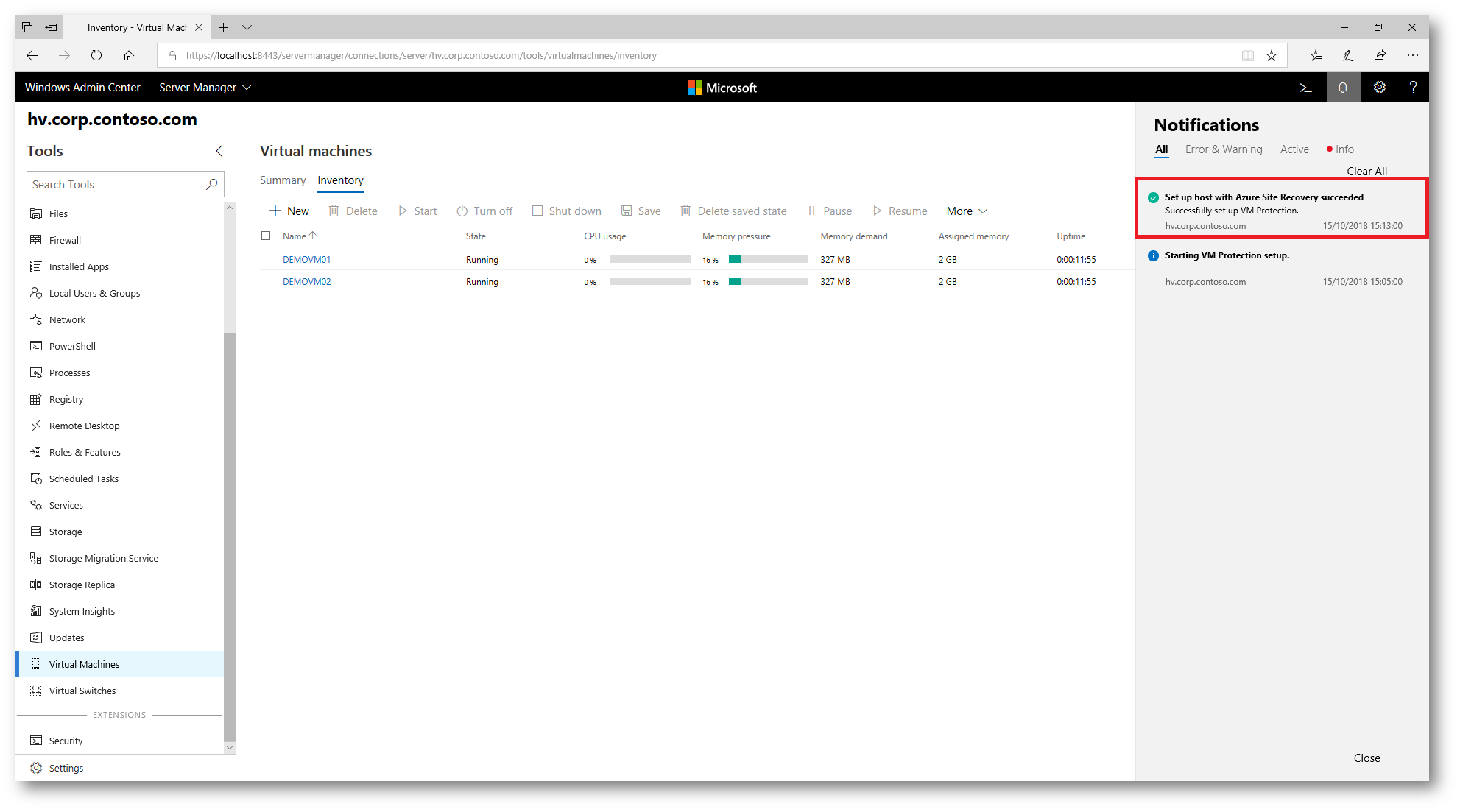Toggle the notifications bell icon
This screenshot has width=1460, height=812.
[x=1343, y=88]
